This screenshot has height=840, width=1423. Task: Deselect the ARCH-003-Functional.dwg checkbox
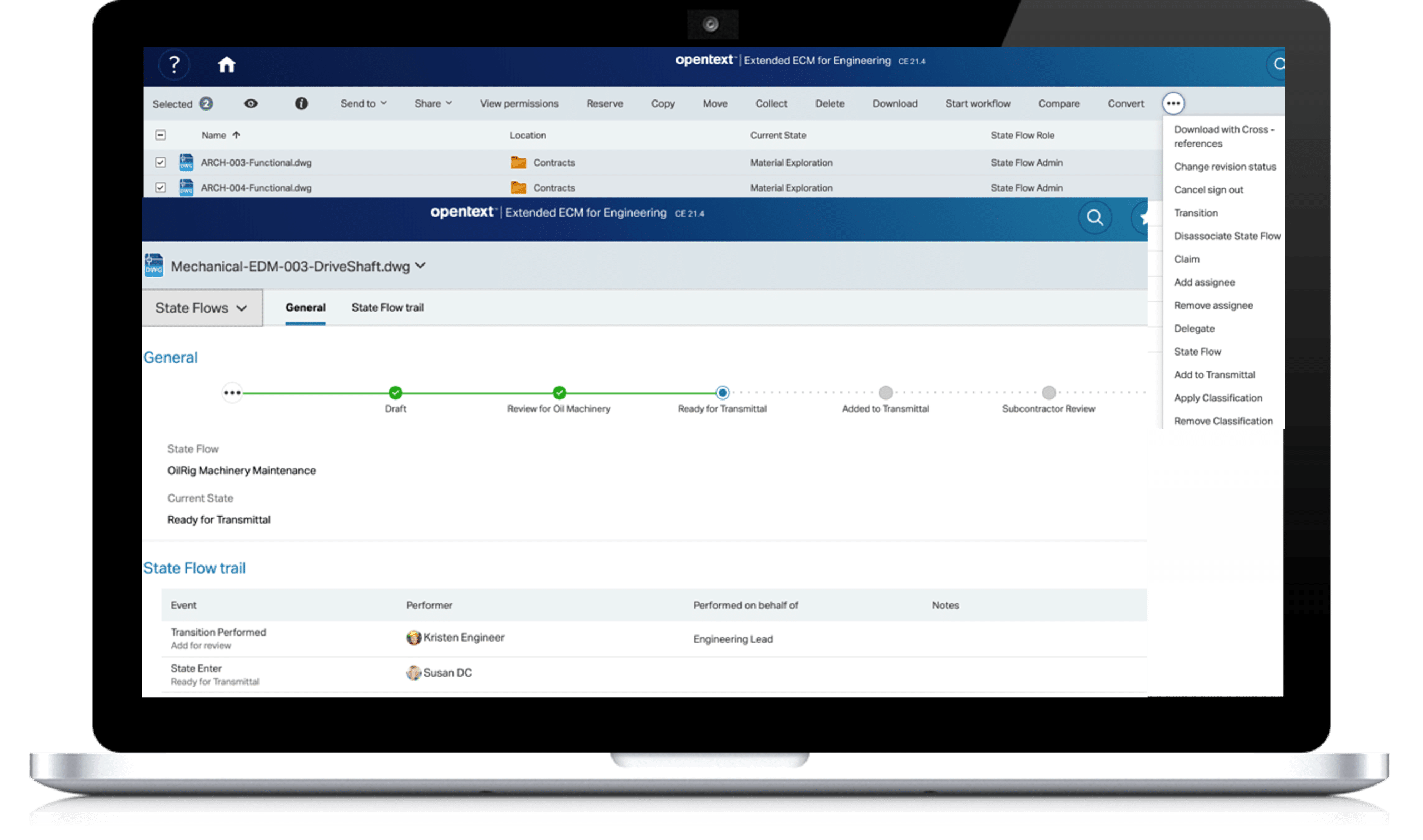point(160,162)
